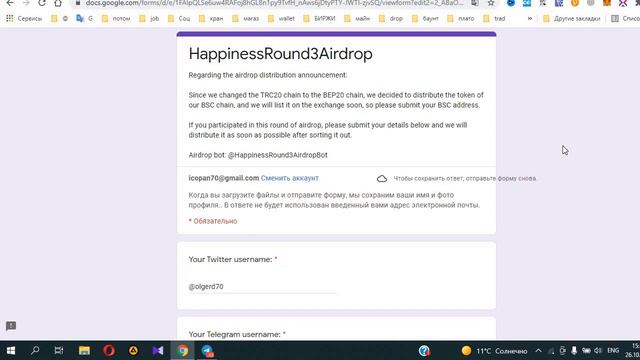Go back with the browser back arrow
This screenshot has height=360, width=640.
[10, 3]
